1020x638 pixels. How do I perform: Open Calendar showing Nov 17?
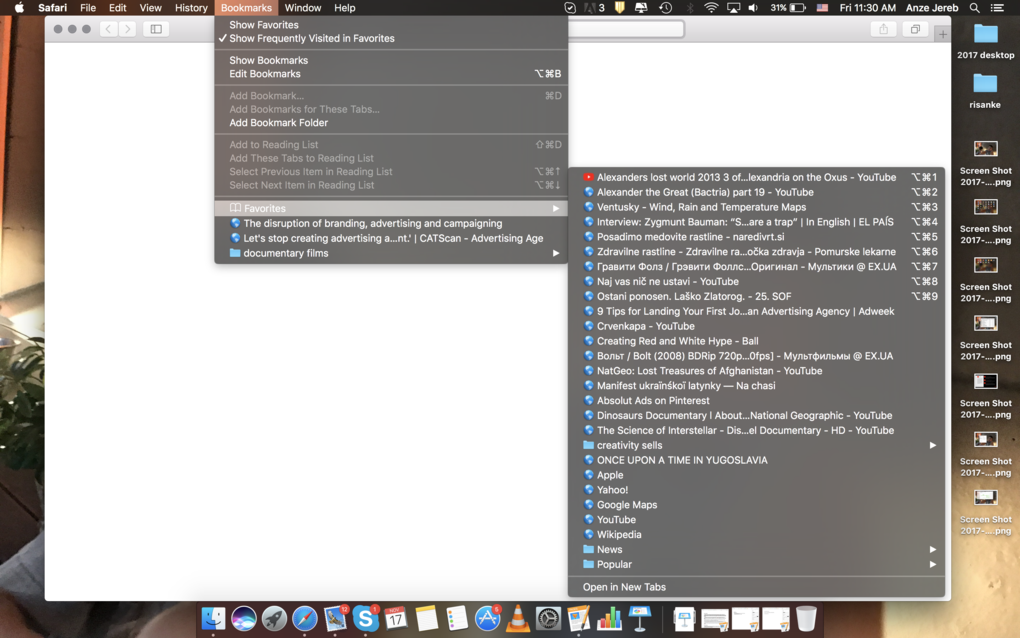(396, 618)
